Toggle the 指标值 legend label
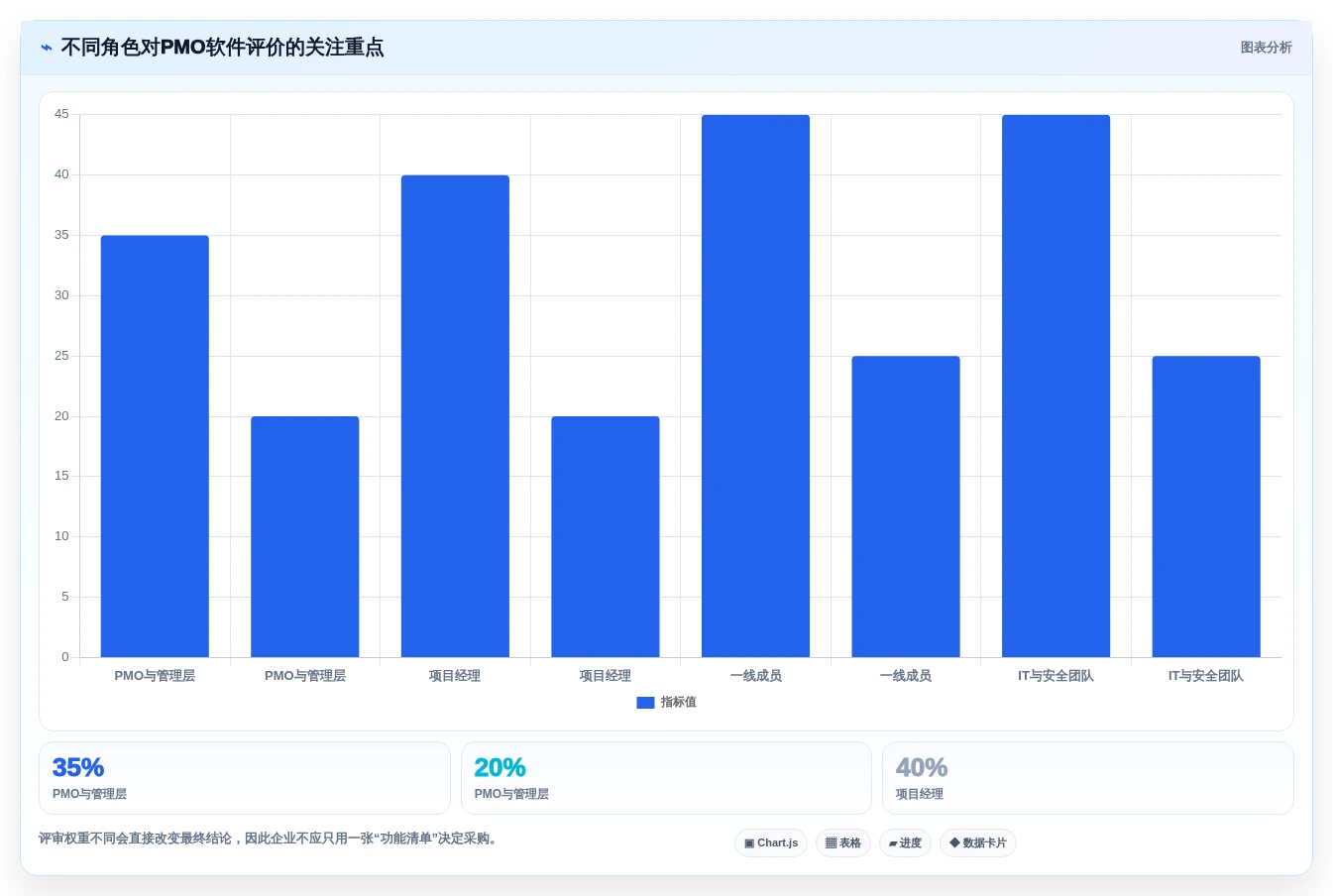 tap(679, 703)
